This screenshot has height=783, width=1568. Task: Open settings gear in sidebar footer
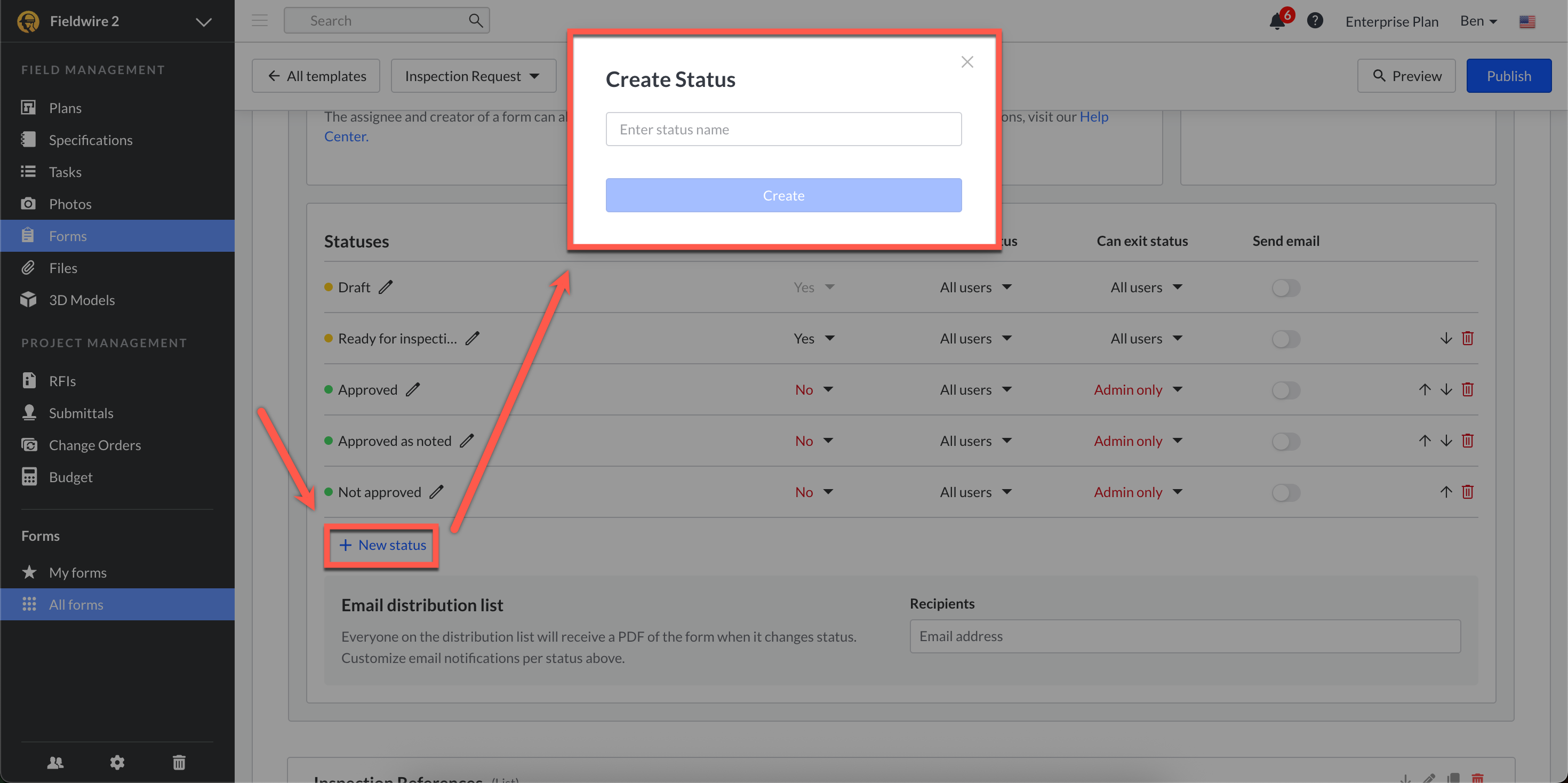(117, 762)
